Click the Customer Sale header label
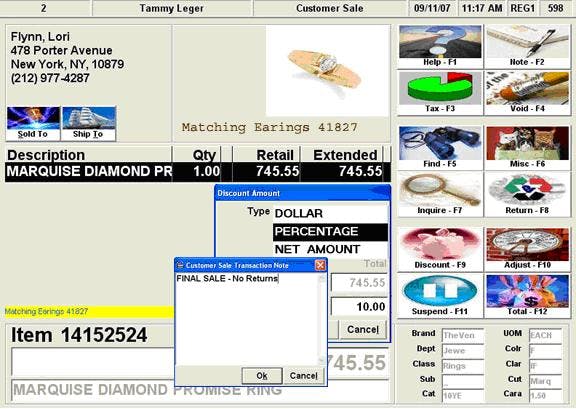This screenshot has width=576, height=409. point(330,8)
